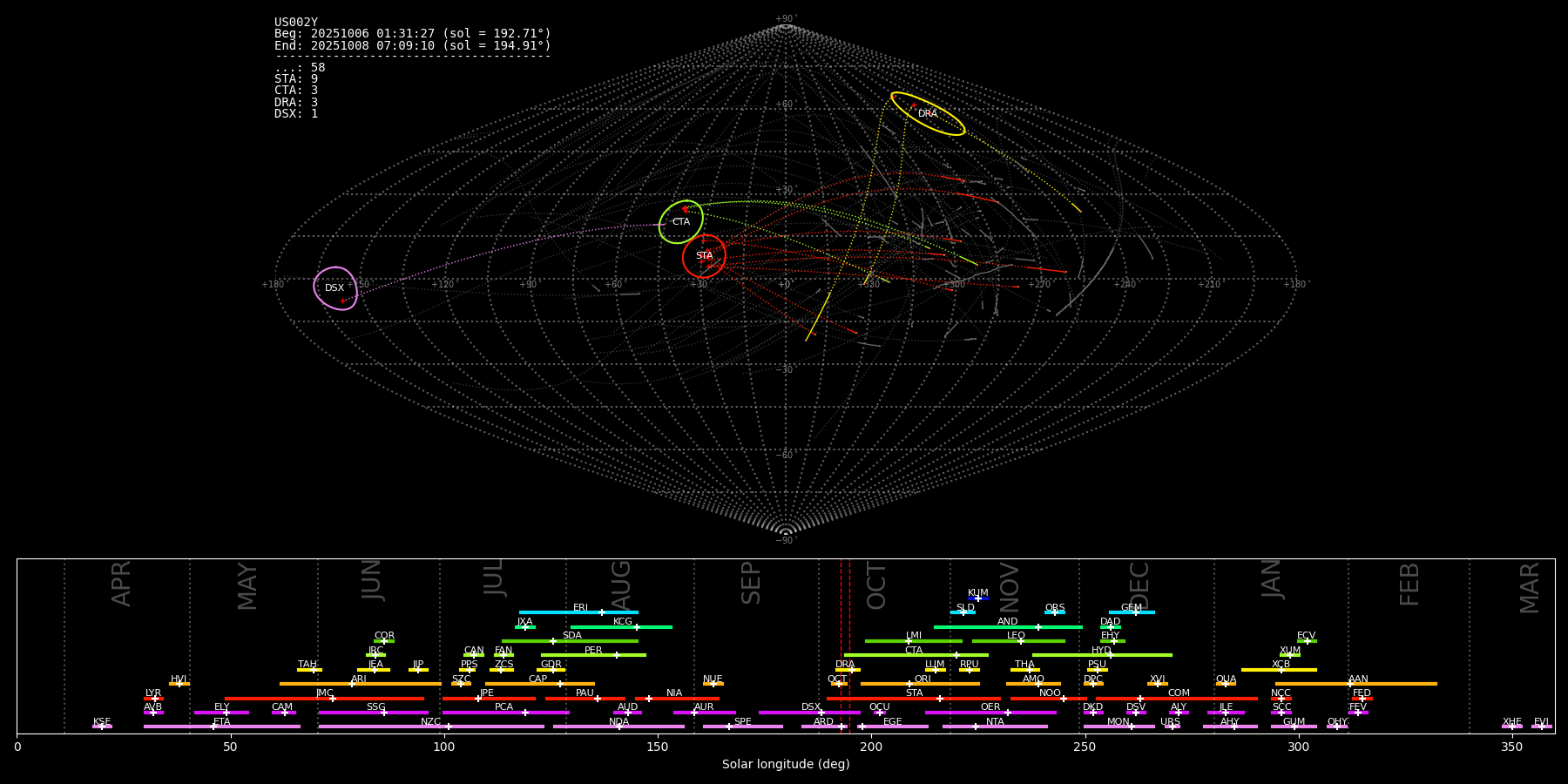Click the LEO shower label in timeline
This screenshot has width=1568, height=784.
(1017, 636)
